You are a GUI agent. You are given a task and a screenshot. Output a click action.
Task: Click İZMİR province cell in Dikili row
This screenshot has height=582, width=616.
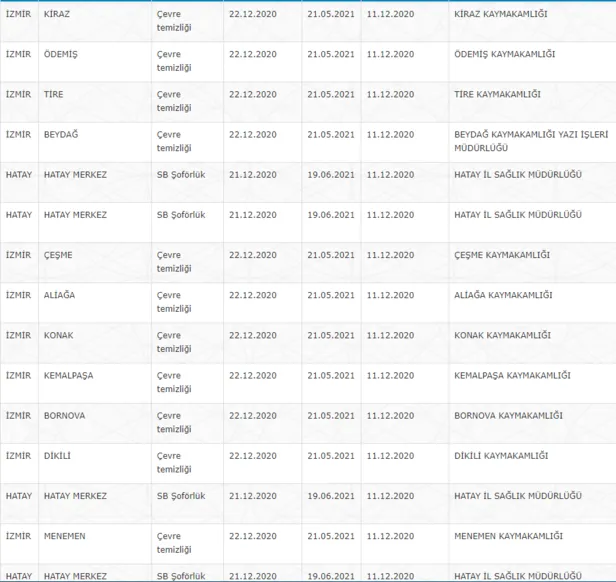tap(18, 455)
